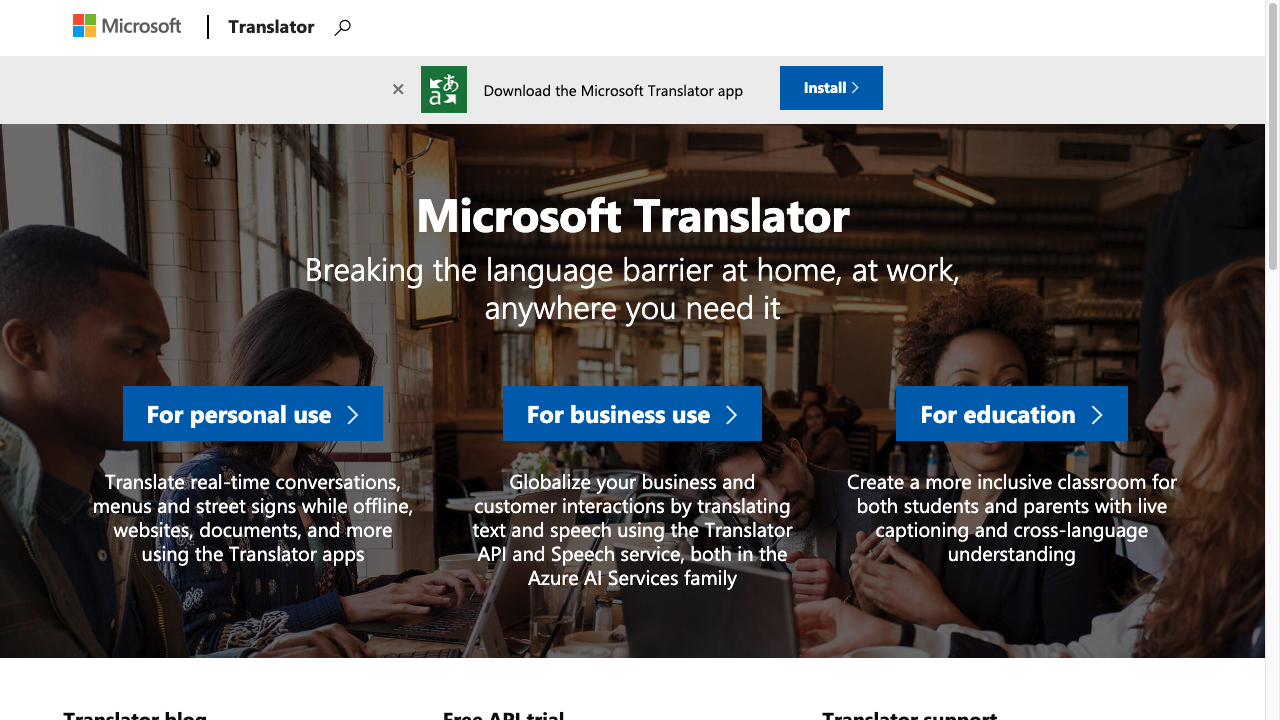Choose For business use
1280x720 pixels.
(632, 414)
